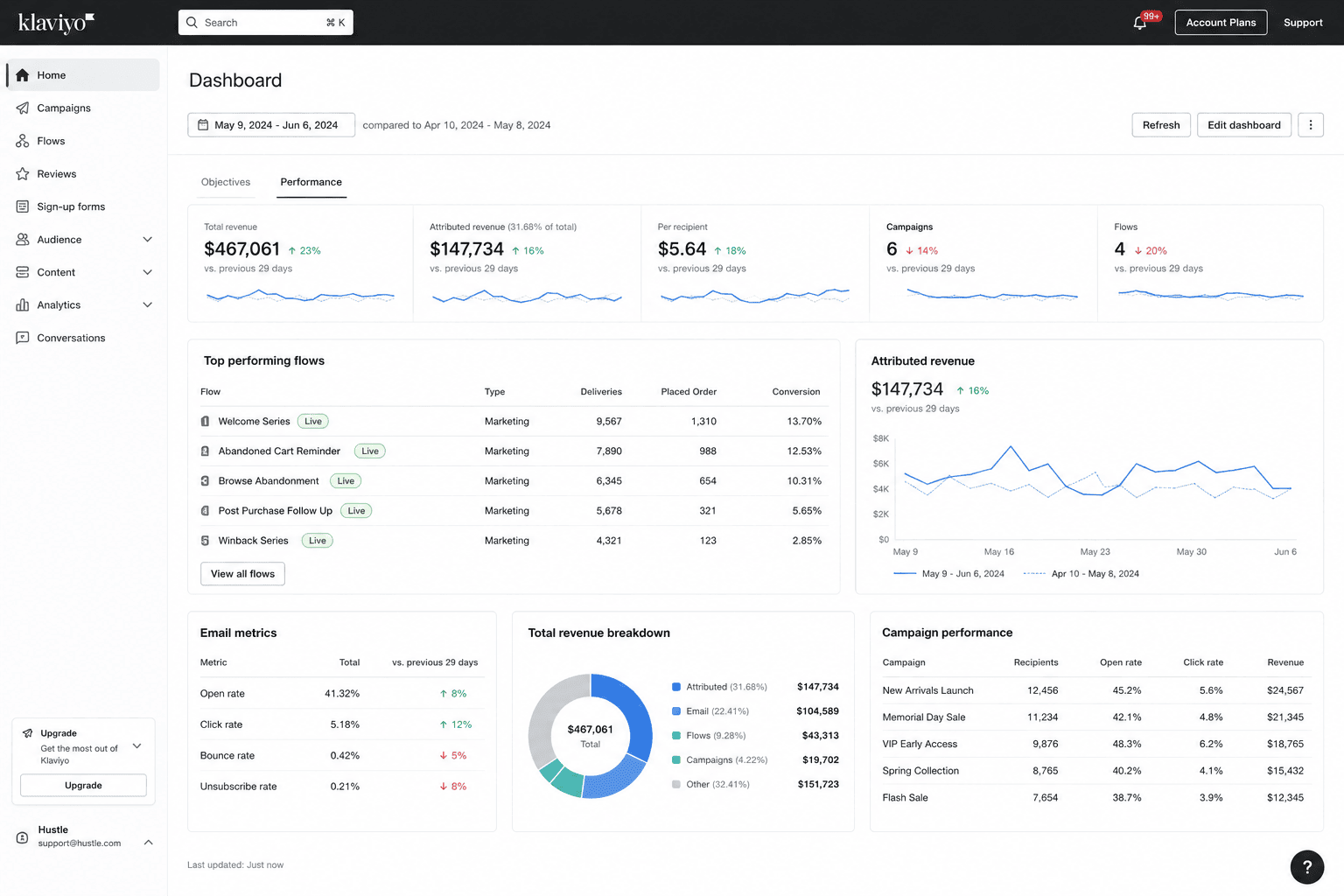Click the VIP Early Access campaign
This screenshot has height=896, width=1344.
pyautogui.click(x=920, y=745)
